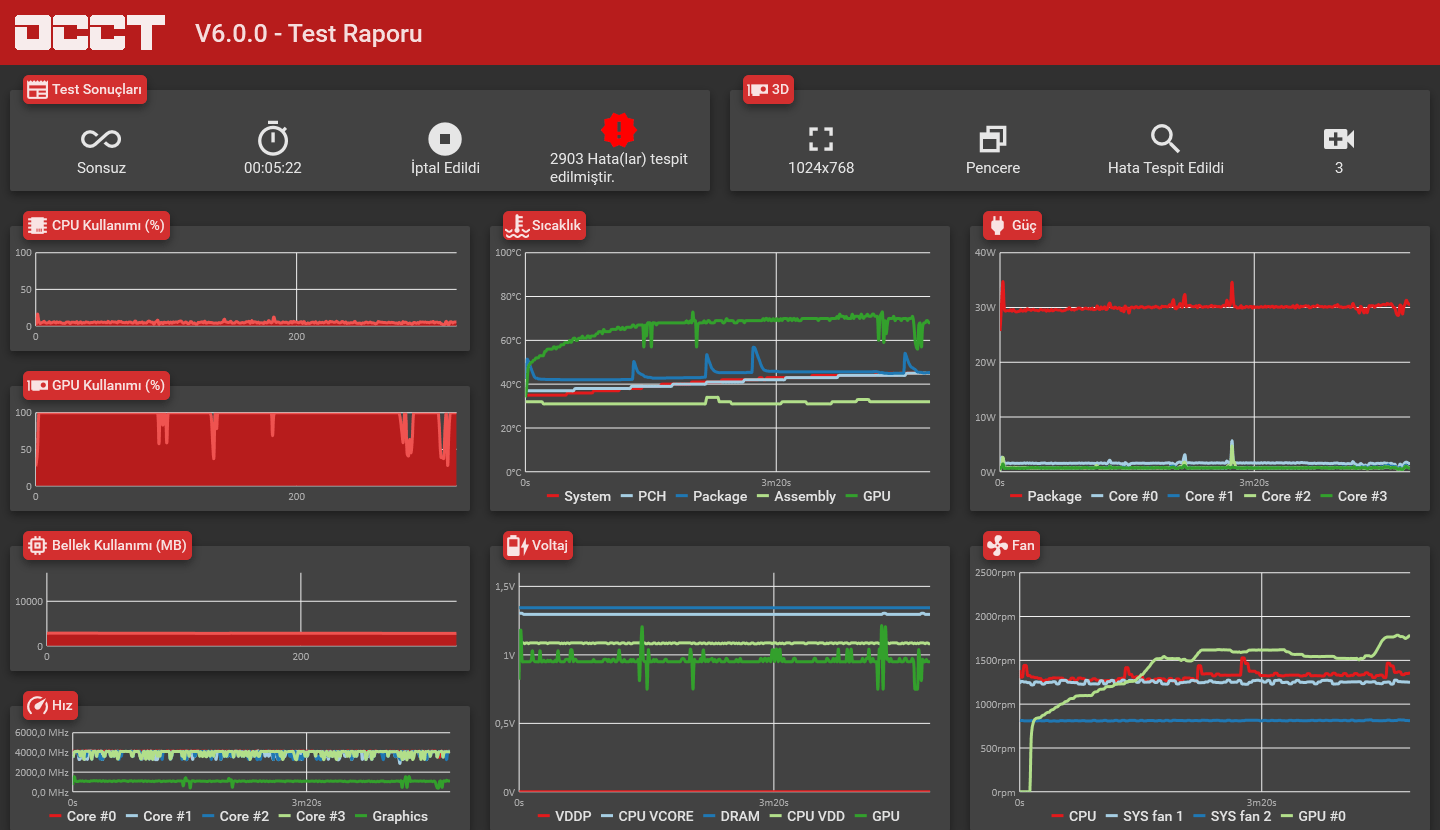Toggle Graphics series in Hız legend
This screenshot has width=1440, height=830.
(x=391, y=816)
